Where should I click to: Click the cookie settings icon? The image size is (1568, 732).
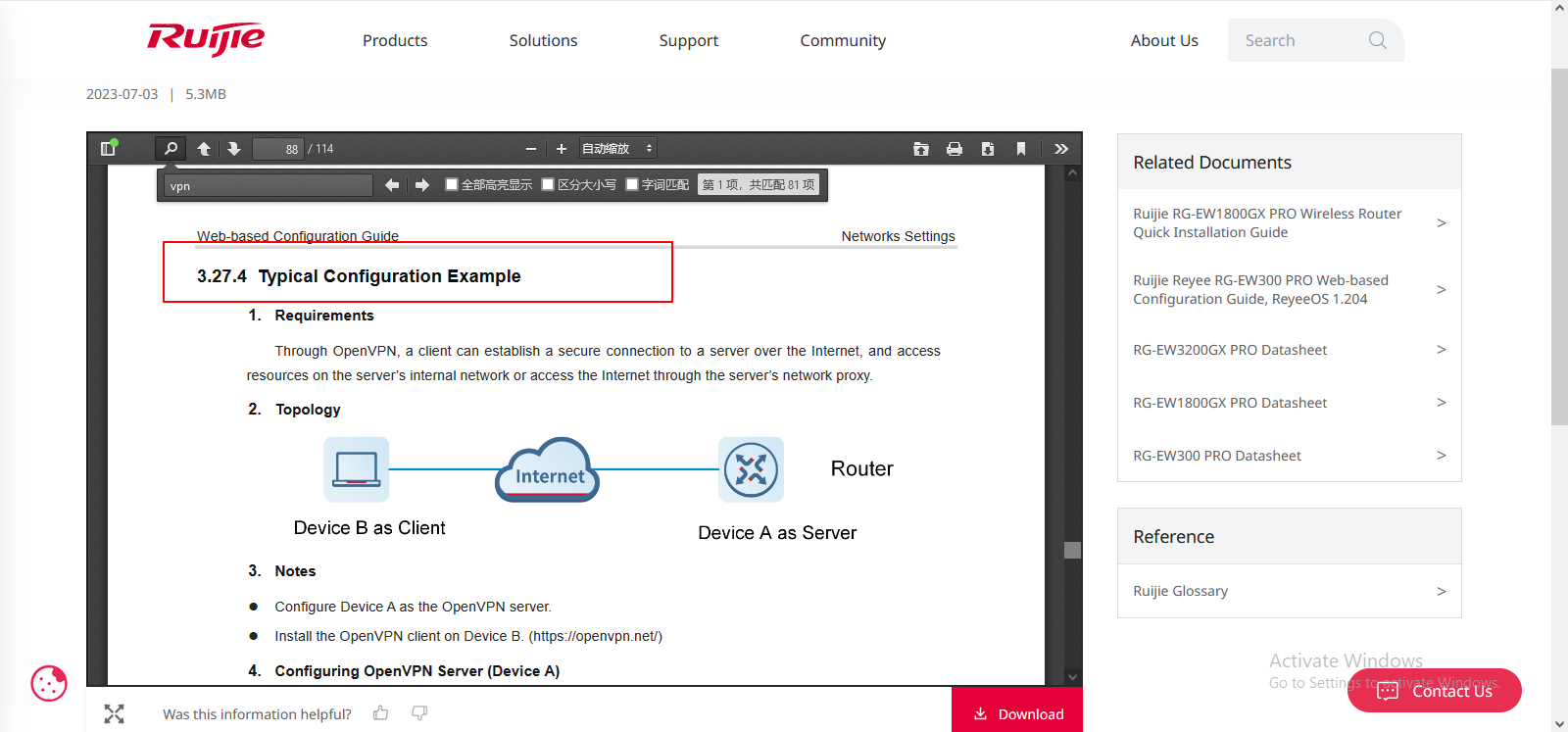pyautogui.click(x=49, y=683)
